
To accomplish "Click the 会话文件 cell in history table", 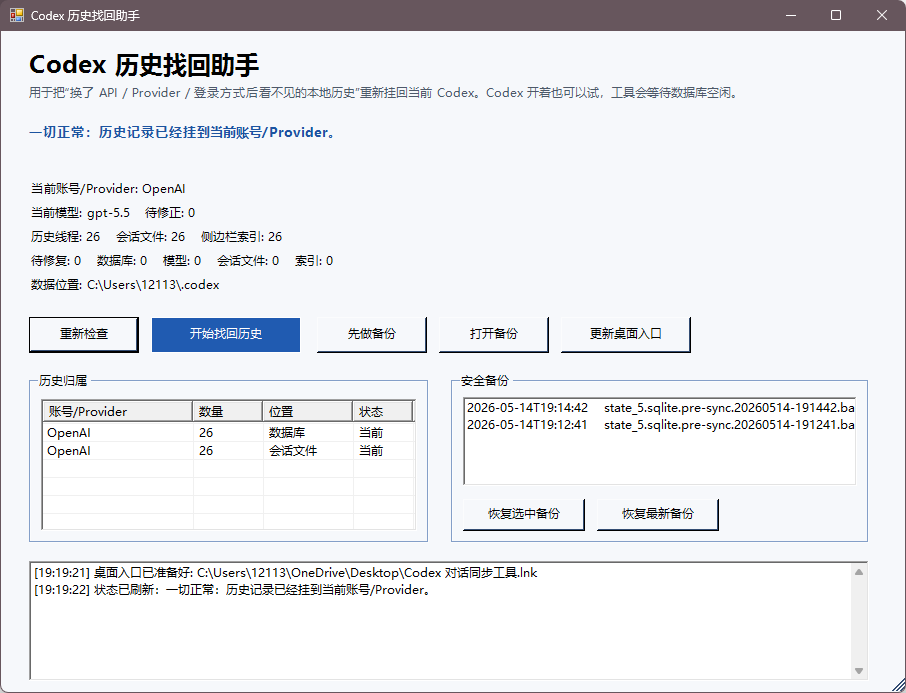I will coord(293,451).
